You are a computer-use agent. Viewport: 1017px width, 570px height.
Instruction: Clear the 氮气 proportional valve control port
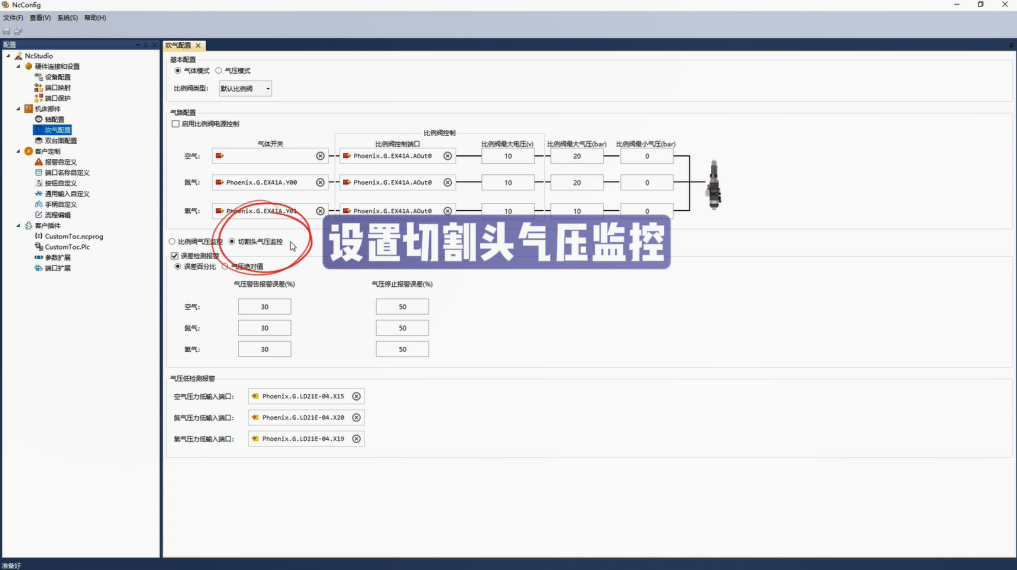(x=448, y=183)
